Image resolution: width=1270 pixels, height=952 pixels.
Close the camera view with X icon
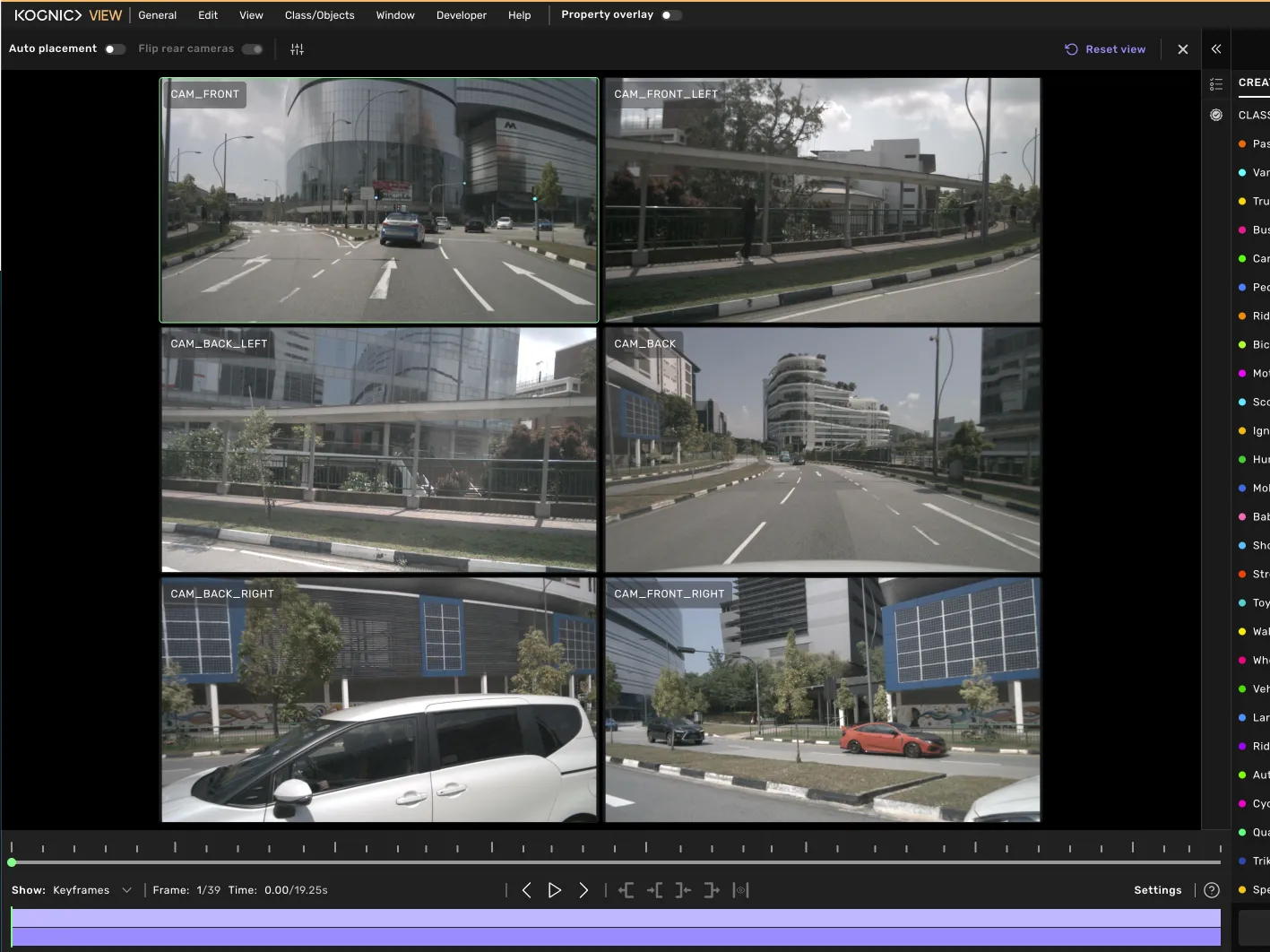pyautogui.click(x=1183, y=49)
